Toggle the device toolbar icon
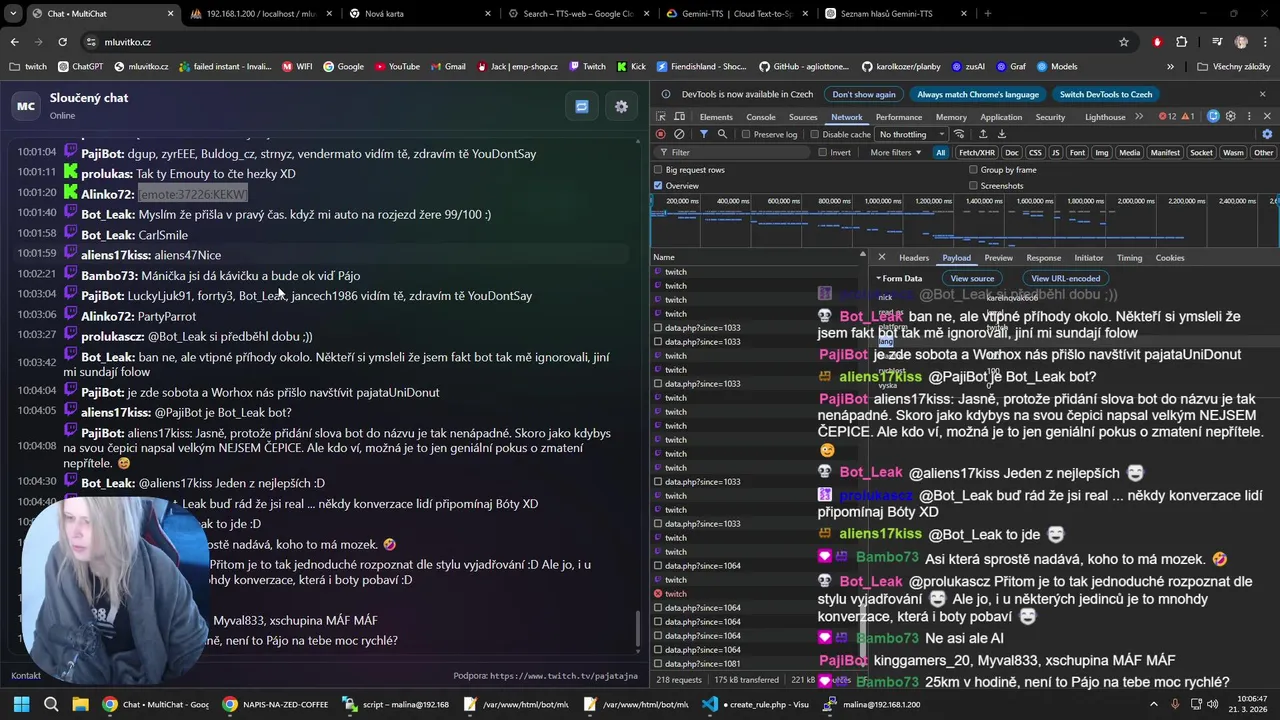The image size is (1280, 720). coord(680,117)
